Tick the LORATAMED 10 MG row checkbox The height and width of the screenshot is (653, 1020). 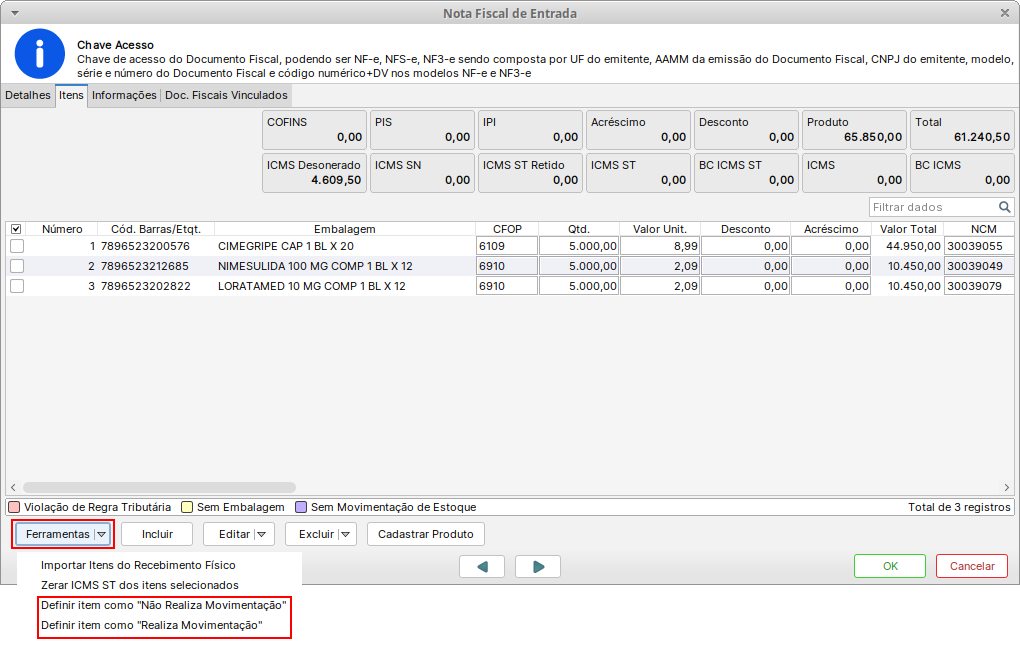(16, 286)
